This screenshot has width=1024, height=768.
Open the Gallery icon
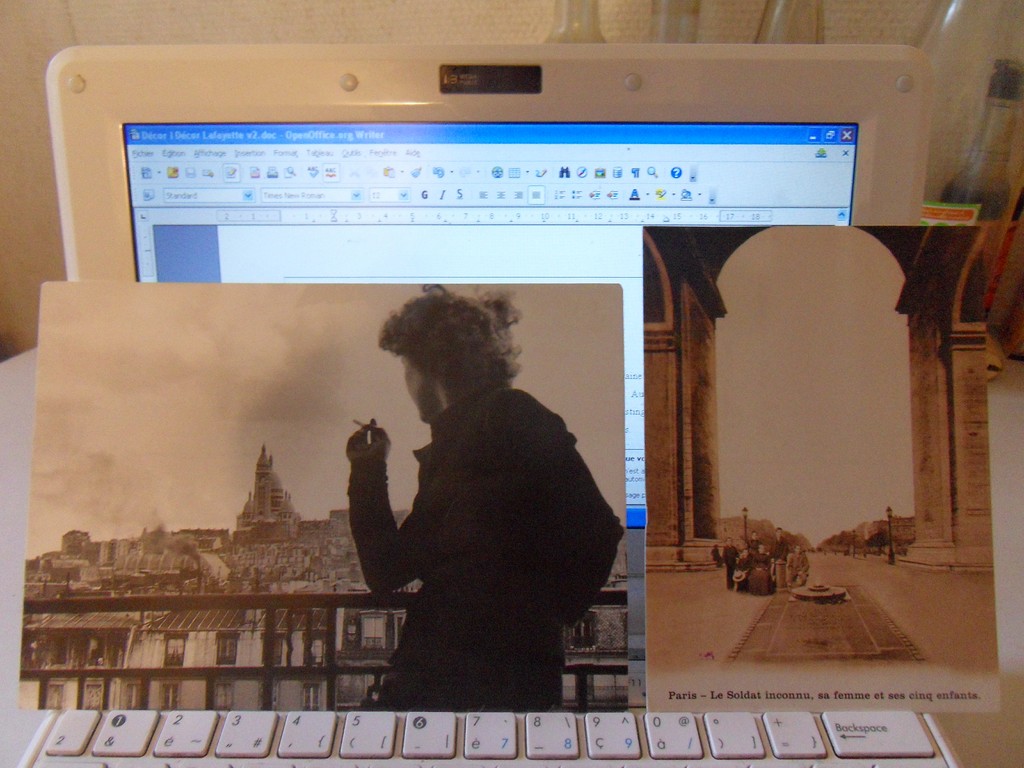[x=600, y=173]
